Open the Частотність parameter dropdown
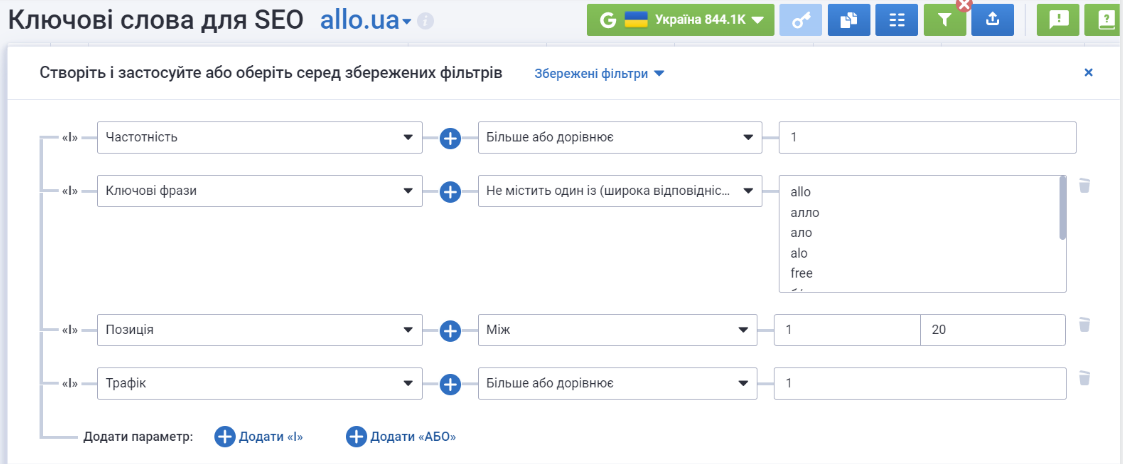The height and width of the screenshot is (464, 1123). (259, 137)
